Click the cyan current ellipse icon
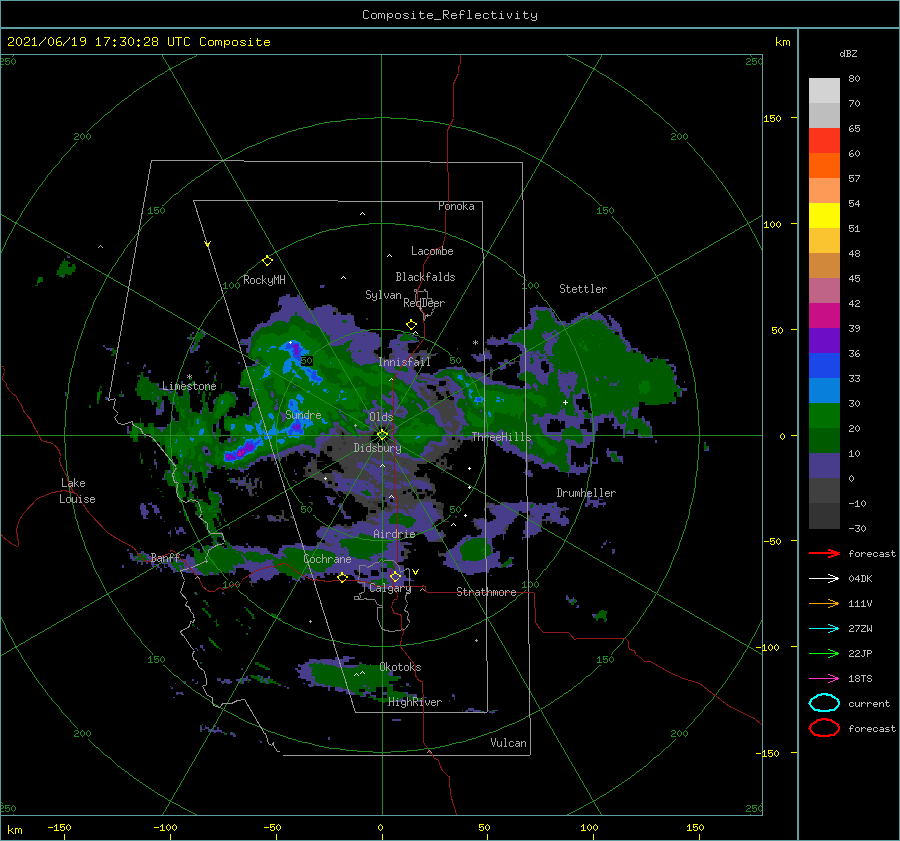 pos(824,703)
